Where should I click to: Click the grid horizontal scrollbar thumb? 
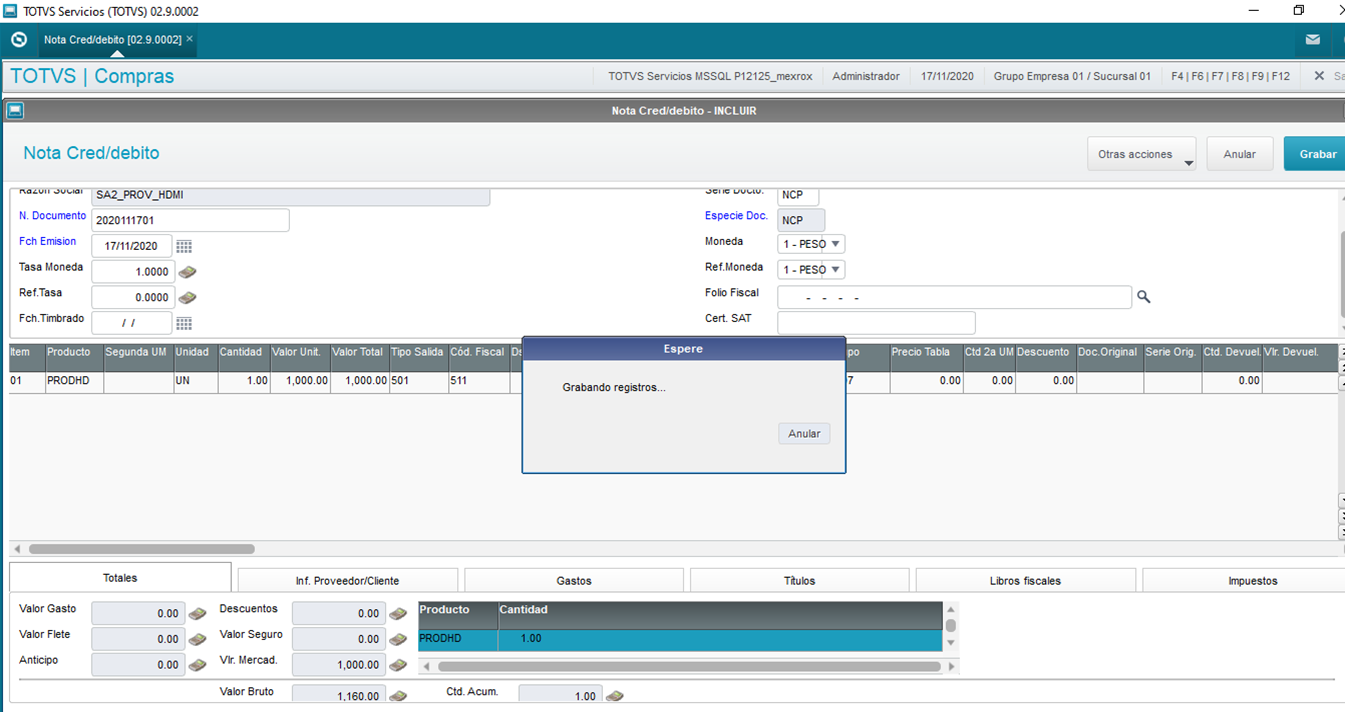pos(141,549)
